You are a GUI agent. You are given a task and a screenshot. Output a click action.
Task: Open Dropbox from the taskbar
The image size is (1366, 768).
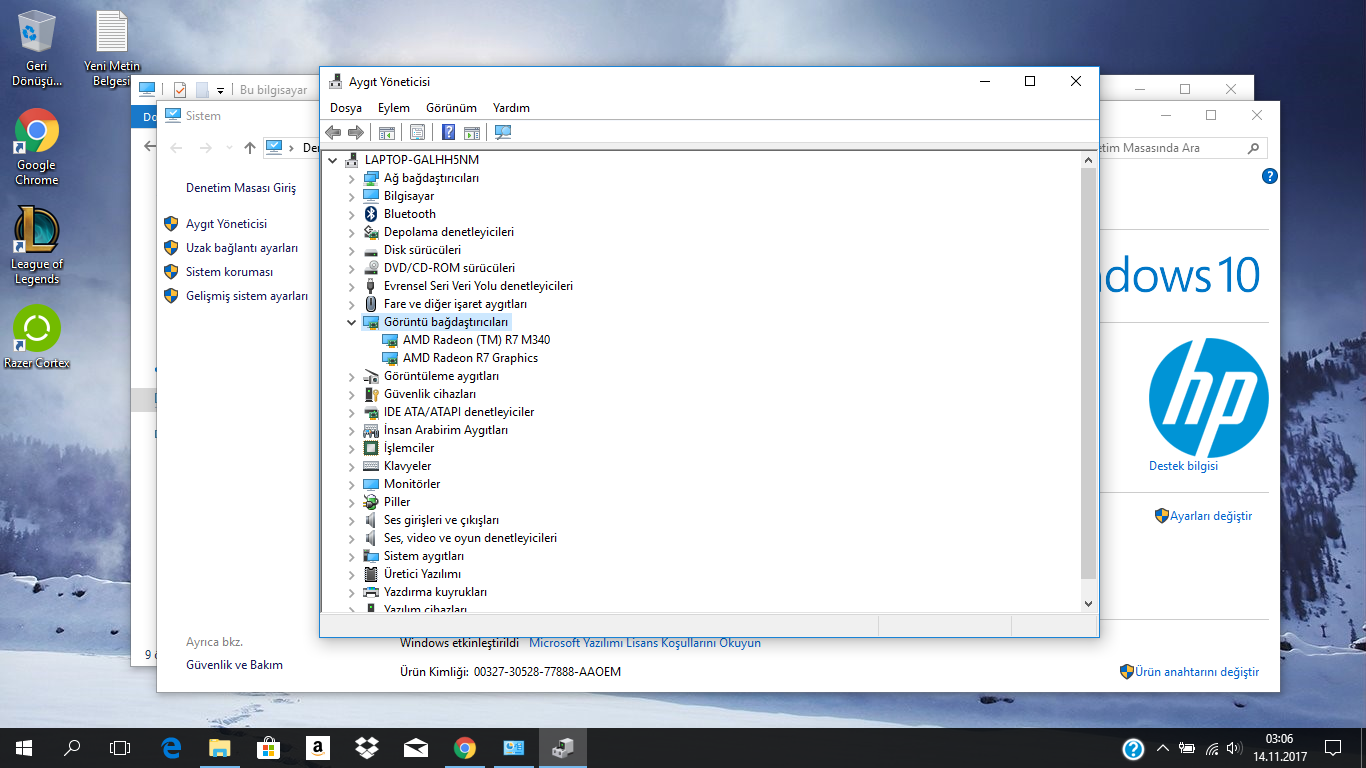point(367,748)
